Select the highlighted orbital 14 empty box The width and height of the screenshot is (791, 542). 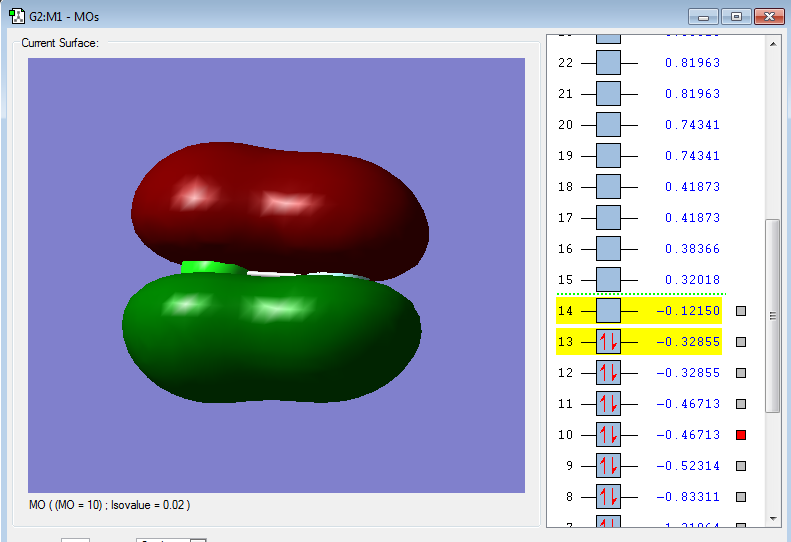[608, 311]
